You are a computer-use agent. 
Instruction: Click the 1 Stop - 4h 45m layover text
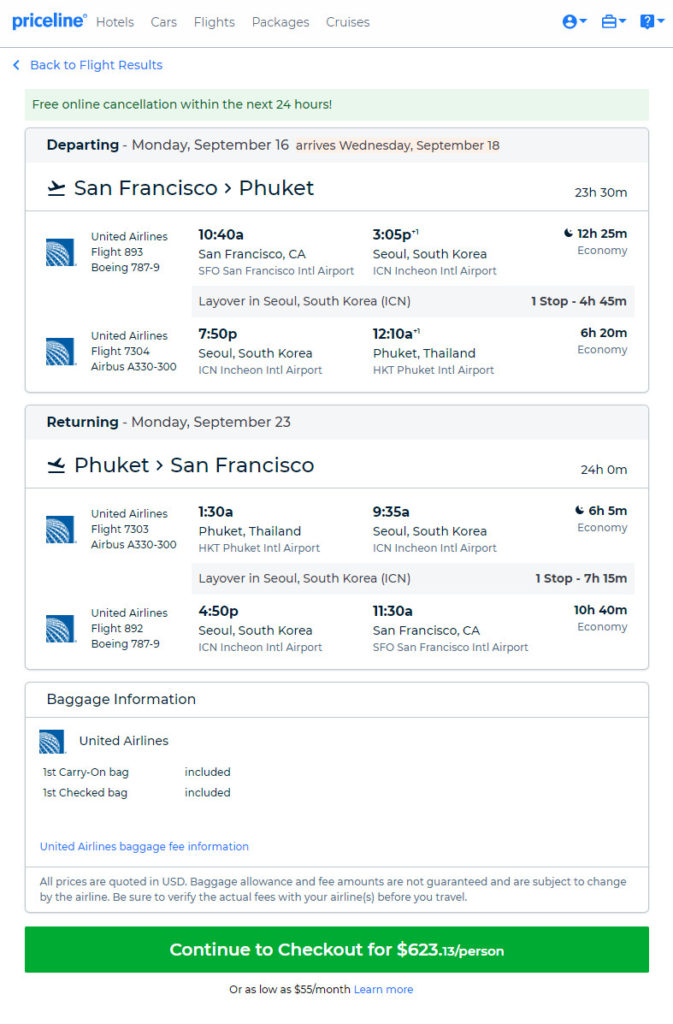click(578, 301)
